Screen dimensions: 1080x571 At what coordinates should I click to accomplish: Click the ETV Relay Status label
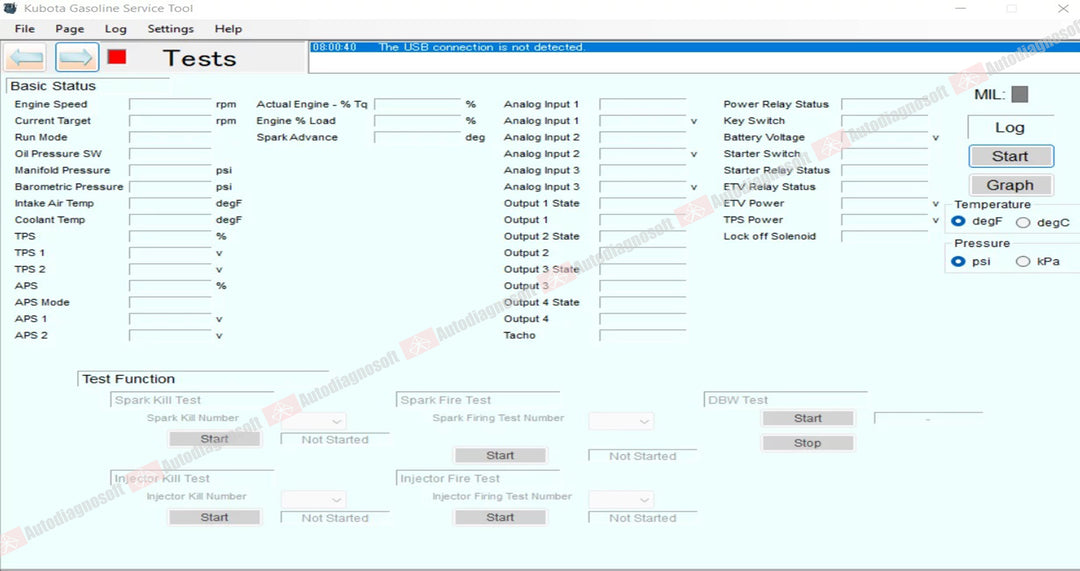[769, 187]
